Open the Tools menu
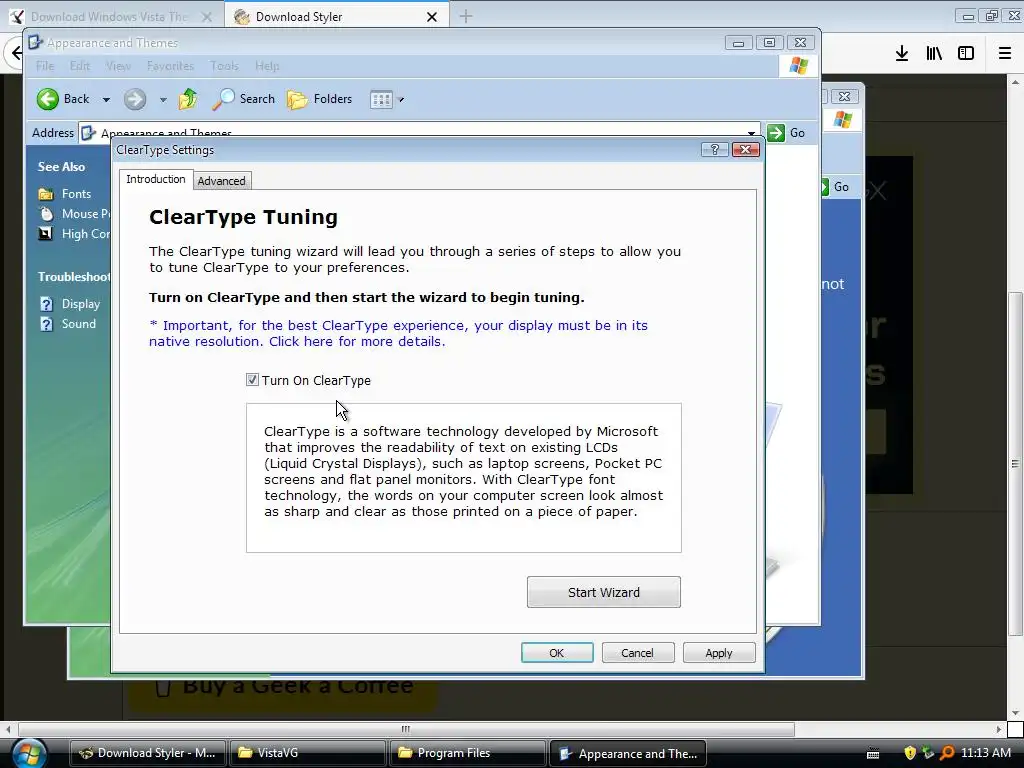1024x768 pixels. pyautogui.click(x=225, y=66)
